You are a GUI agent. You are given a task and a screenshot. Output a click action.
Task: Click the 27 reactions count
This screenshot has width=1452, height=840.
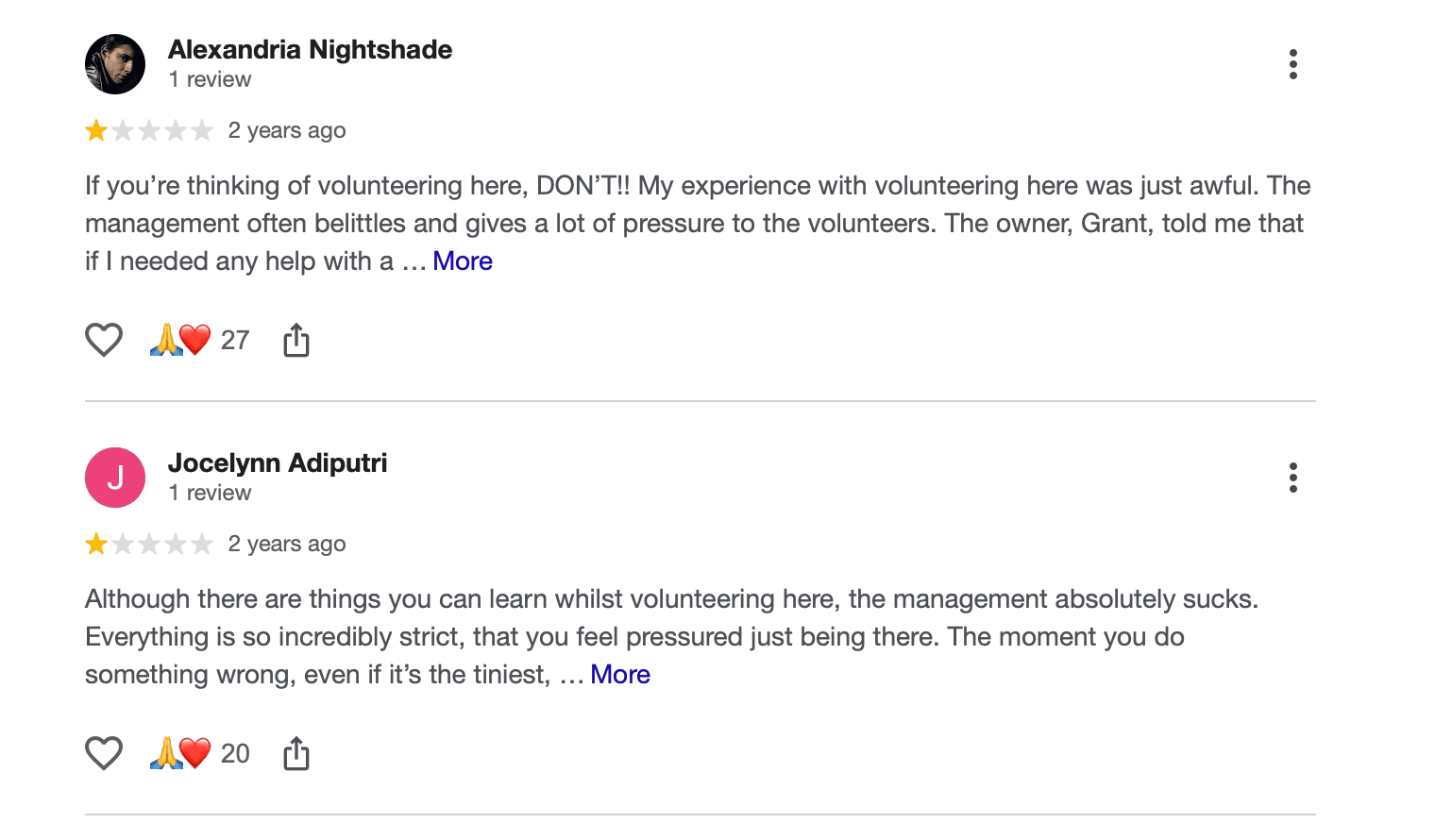[235, 340]
